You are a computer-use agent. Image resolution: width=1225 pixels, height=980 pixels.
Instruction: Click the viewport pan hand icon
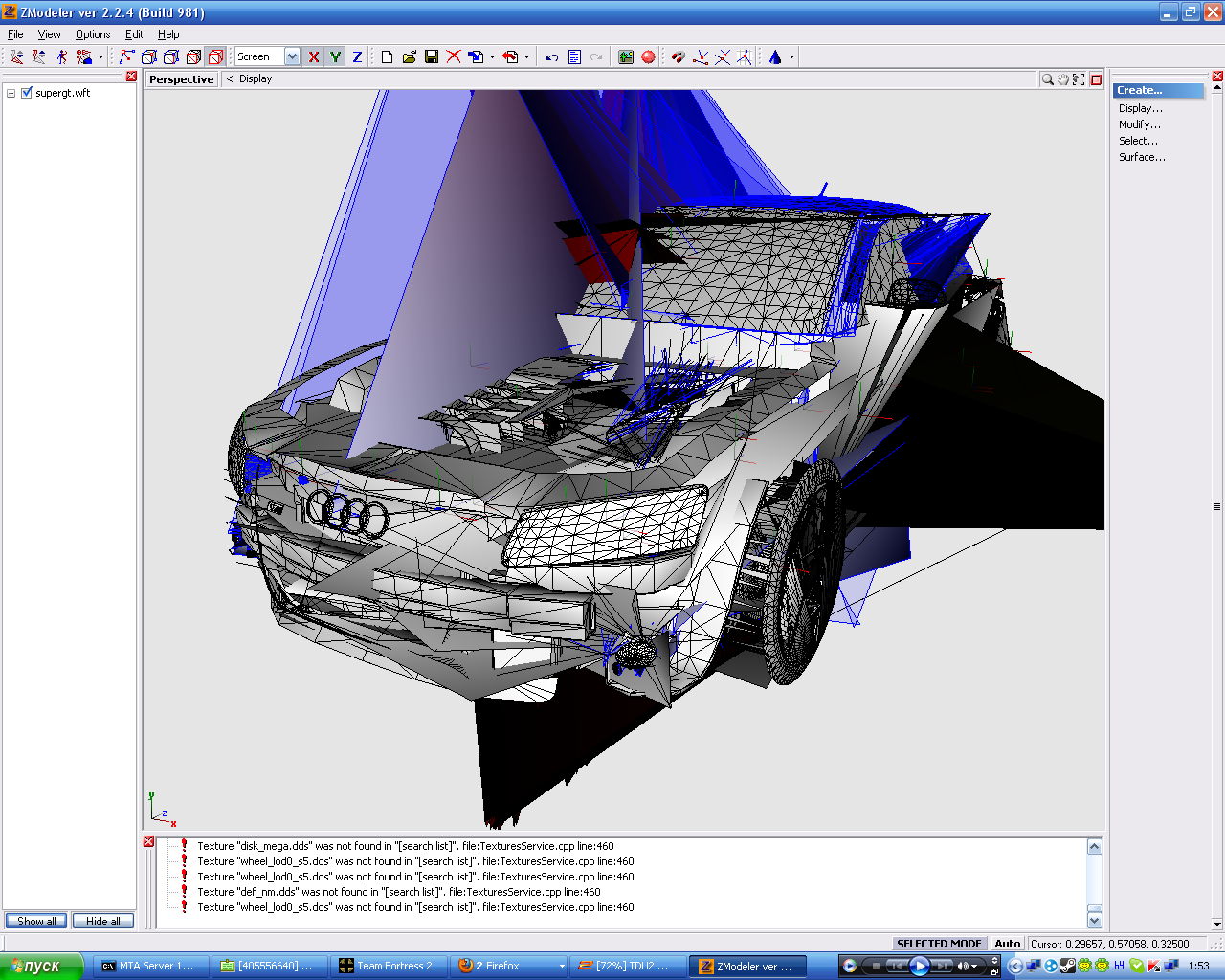pyautogui.click(x=1063, y=79)
